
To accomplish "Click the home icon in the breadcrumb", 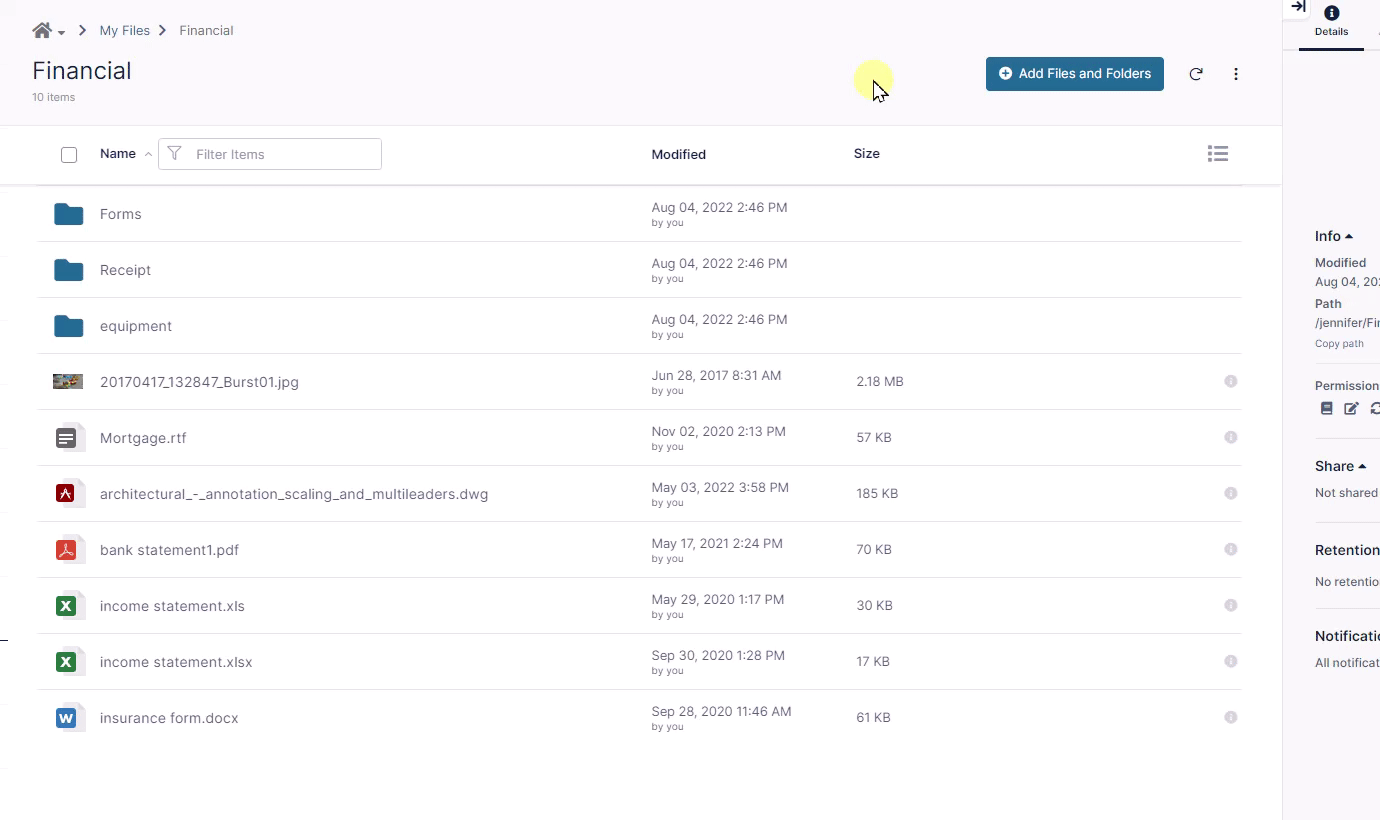I will pyautogui.click(x=42, y=31).
